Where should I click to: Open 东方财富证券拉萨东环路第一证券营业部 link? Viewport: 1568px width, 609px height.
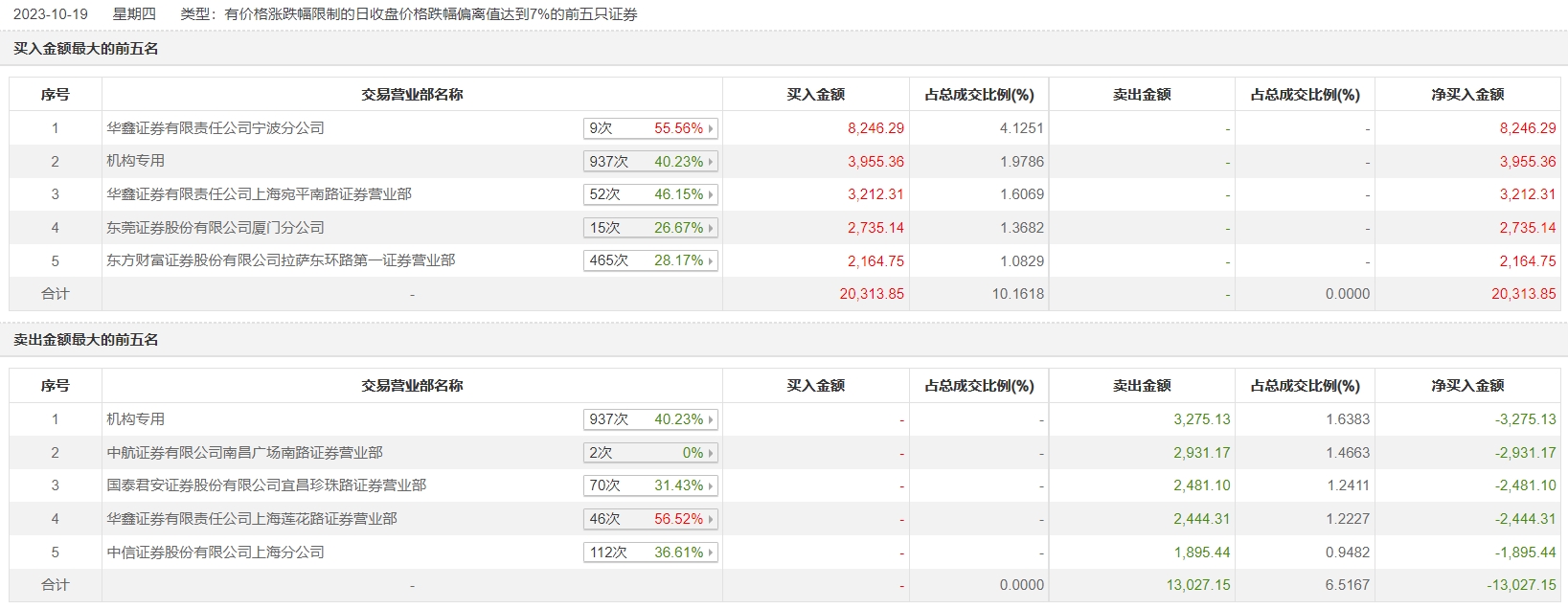click(x=281, y=260)
